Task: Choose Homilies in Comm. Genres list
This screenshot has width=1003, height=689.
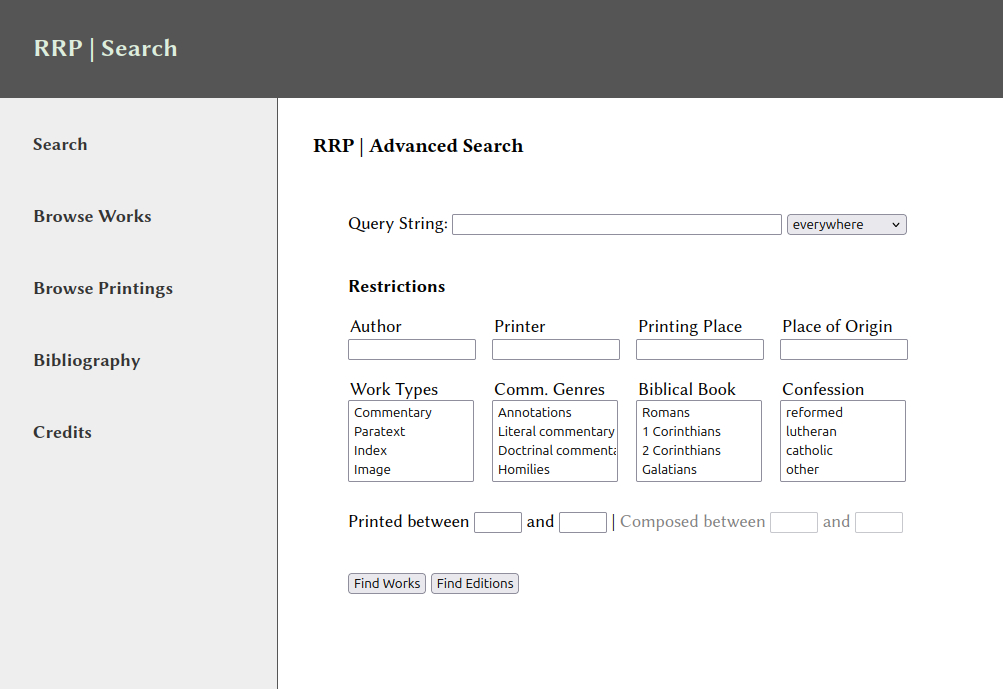Action: 524,470
